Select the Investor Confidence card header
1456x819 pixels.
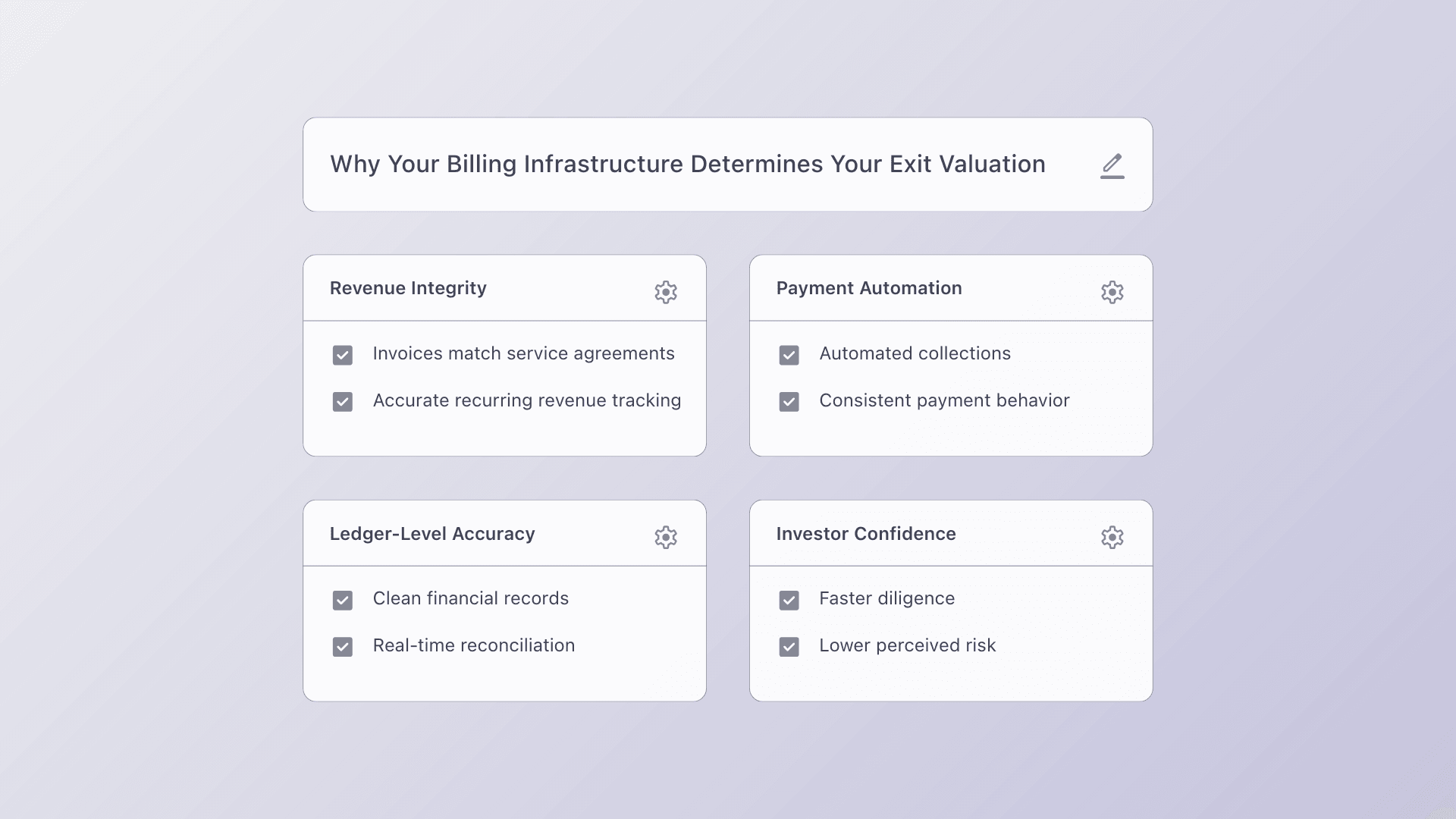pyautogui.click(x=865, y=534)
